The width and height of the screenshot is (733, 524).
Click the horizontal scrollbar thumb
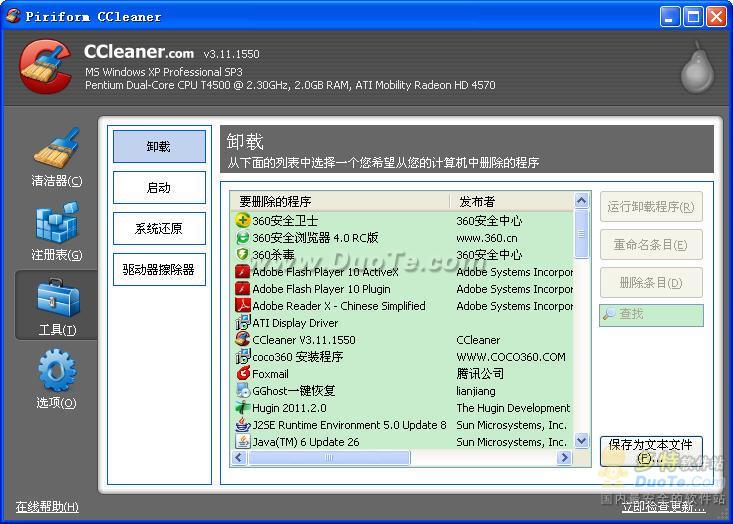coord(329,457)
